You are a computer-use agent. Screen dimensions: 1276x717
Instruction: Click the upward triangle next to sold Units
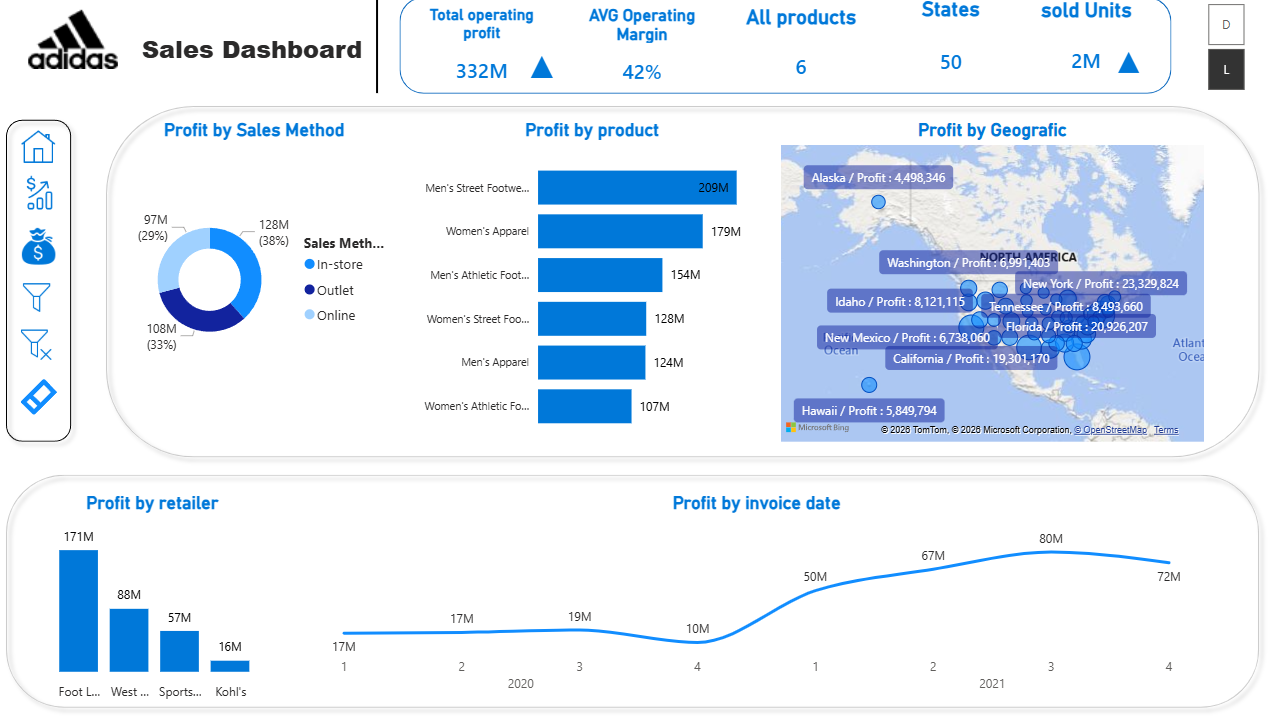pyautogui.click(x=1129, y=63)
